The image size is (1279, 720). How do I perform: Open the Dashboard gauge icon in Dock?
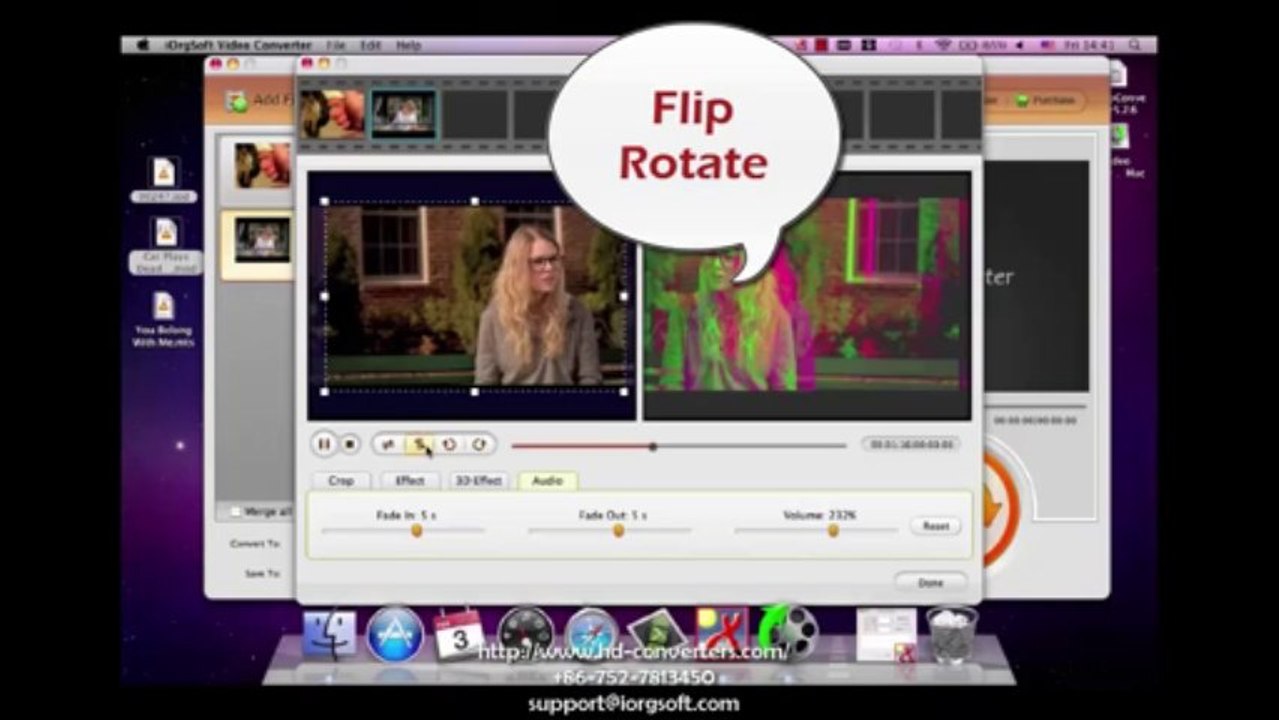pyautogui.click(x=525, y=635)
